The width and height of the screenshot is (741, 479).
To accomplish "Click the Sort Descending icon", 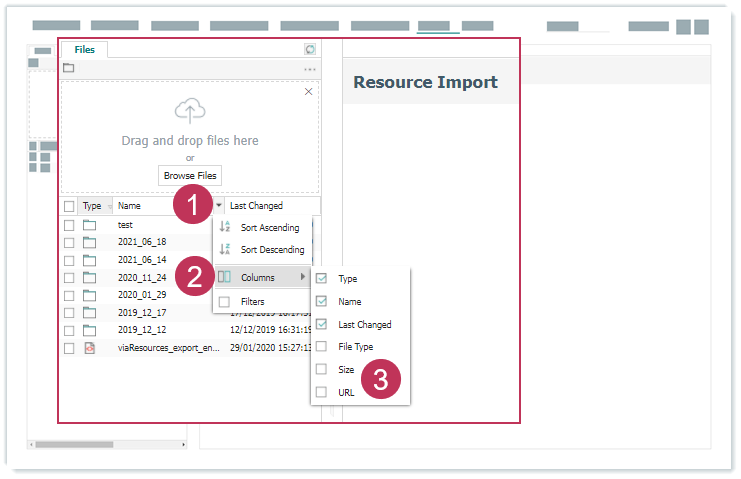I will point(225,250).
